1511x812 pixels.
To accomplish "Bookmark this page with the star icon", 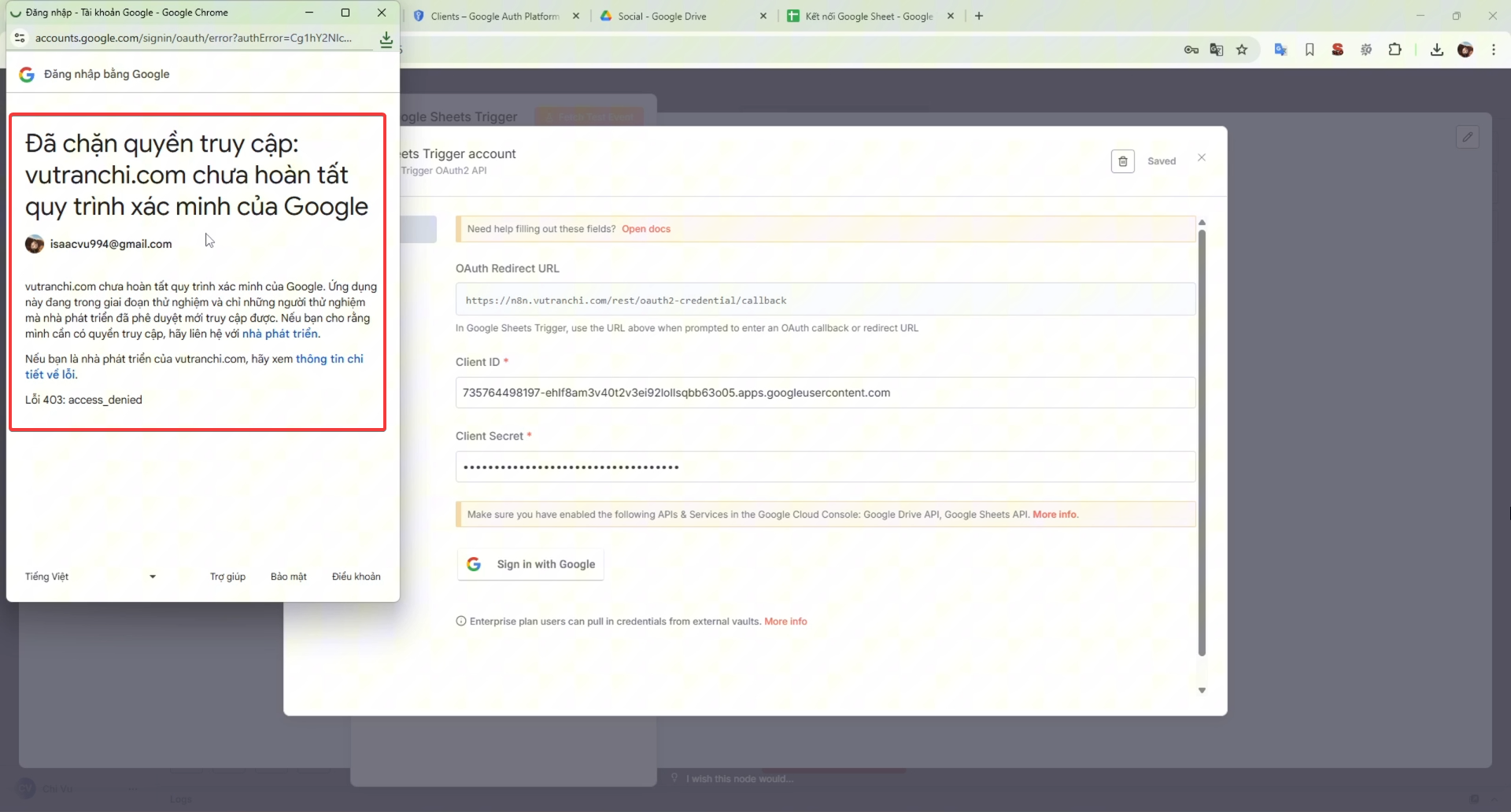I will pyautogui.click(x=1242, y=50).
